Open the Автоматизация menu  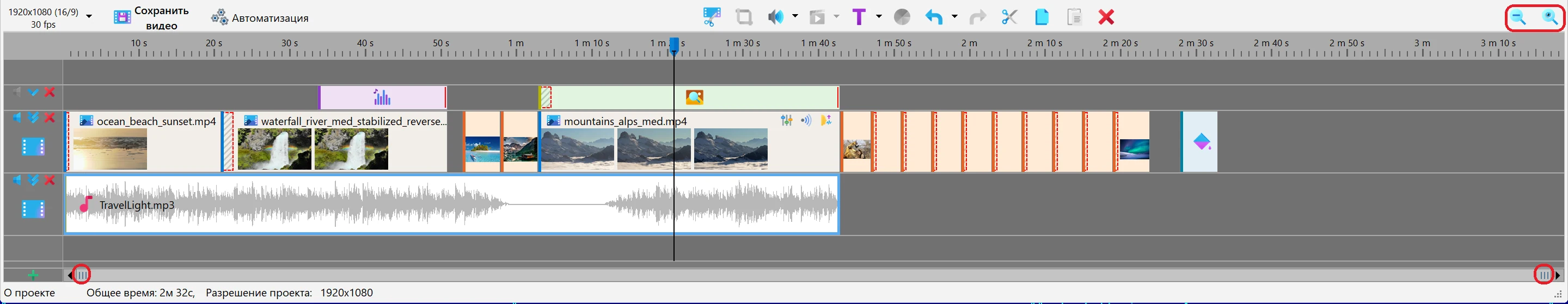click(260, 17)
